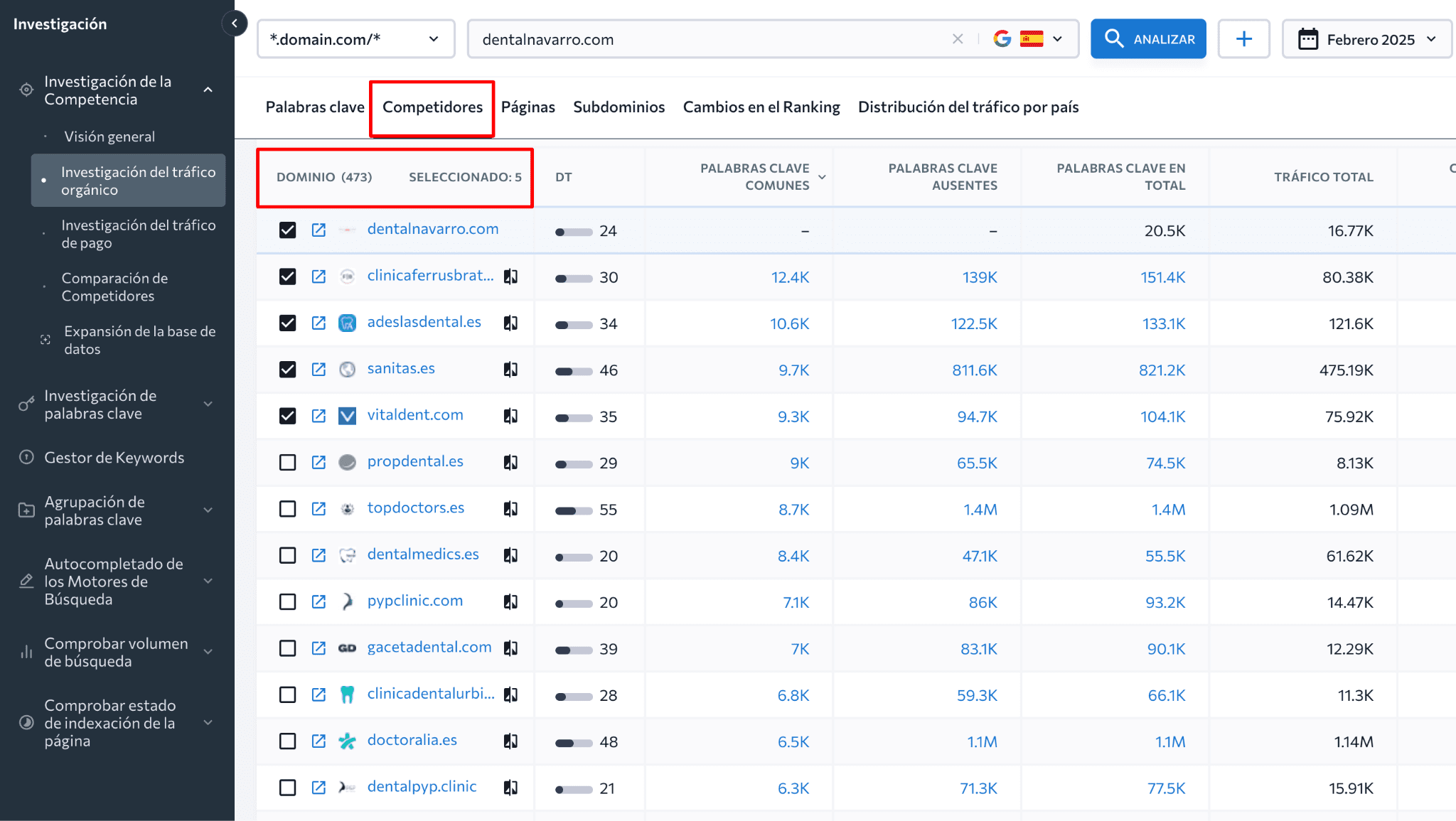Click the DT bar for sanitas.es
1456x821 pixels.
[574, 371]
